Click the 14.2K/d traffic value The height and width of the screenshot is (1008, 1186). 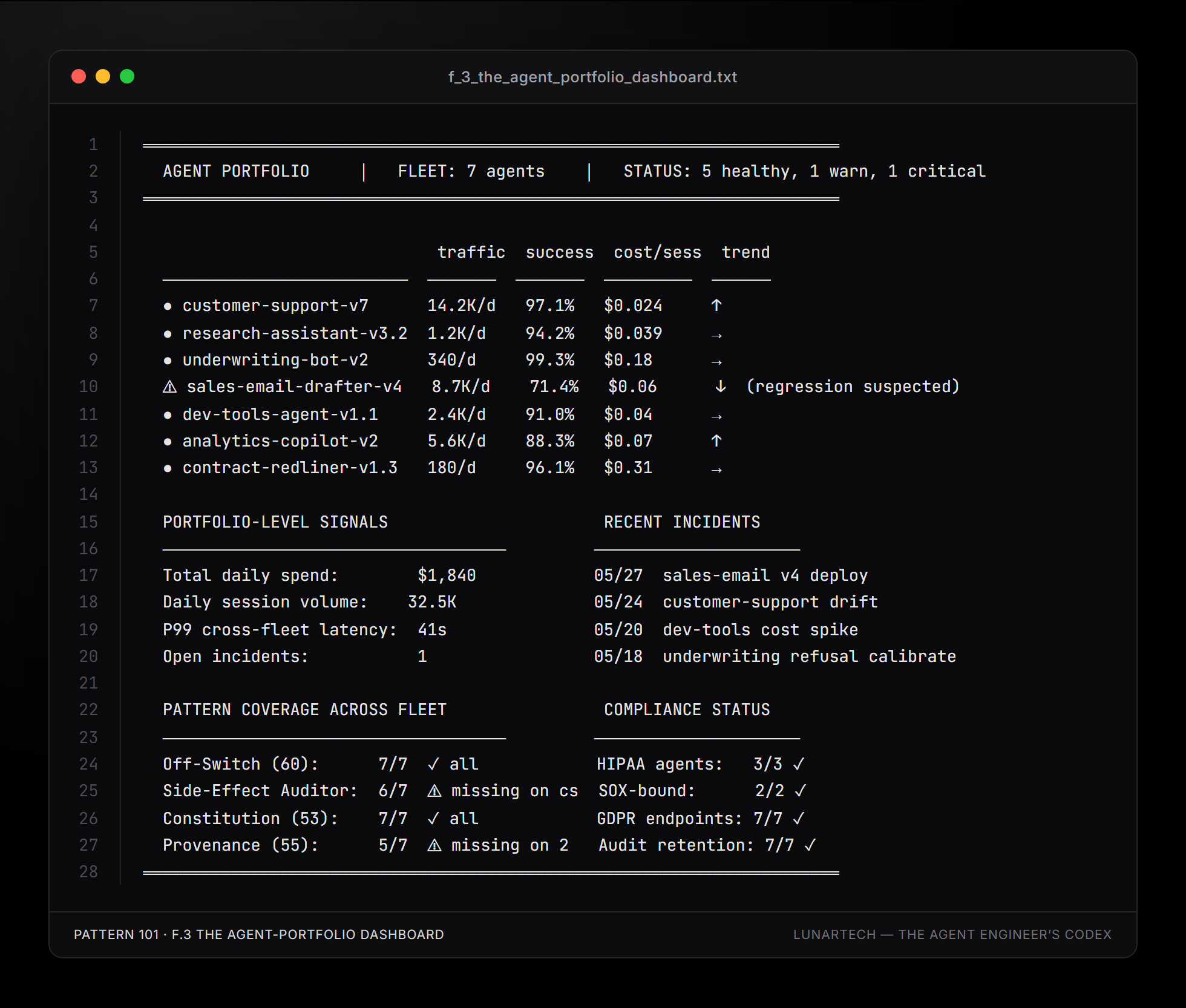click(462, 306)
